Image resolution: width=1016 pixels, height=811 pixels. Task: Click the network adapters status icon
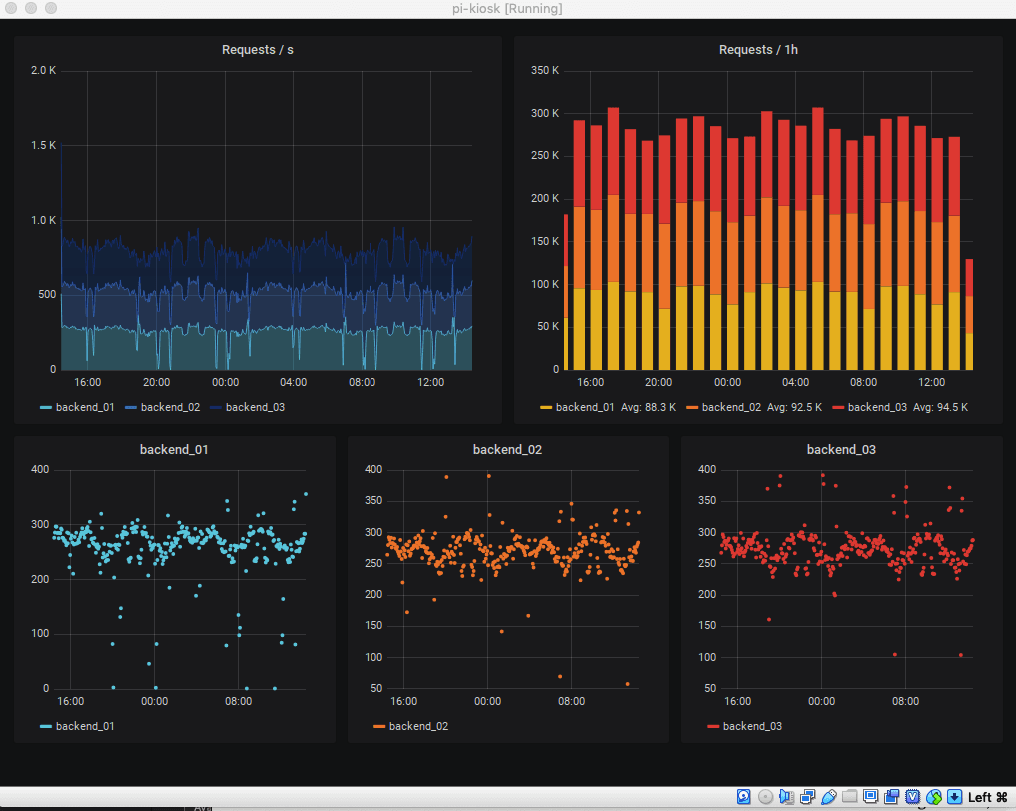807,797
